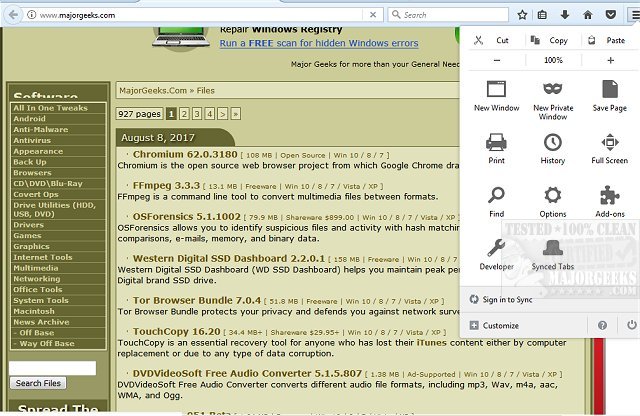This screenshot has width=640, height=416.
Task: Reset zoom via the 100% label
Action: [553, 60]
